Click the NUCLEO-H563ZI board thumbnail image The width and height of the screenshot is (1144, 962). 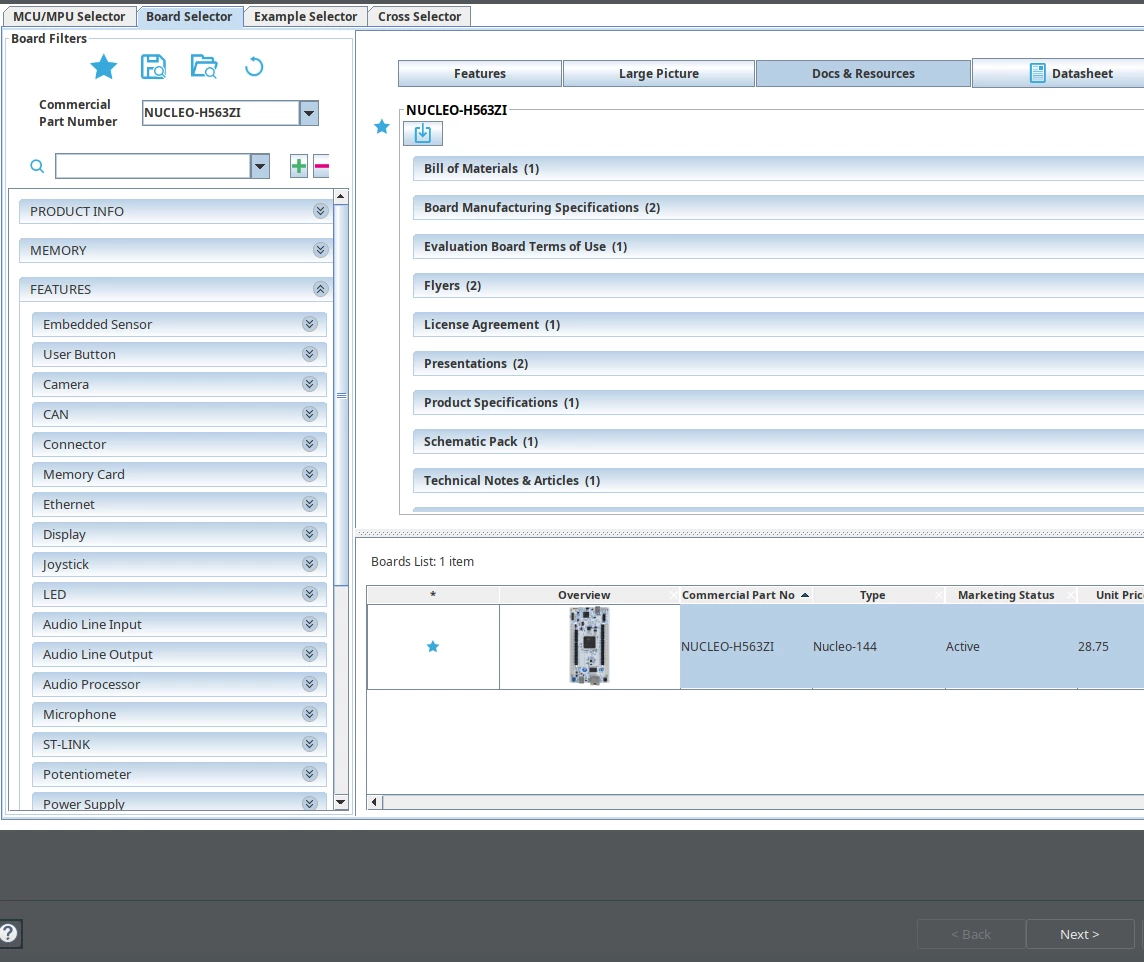pyautogui.click(x=589, y=646)
